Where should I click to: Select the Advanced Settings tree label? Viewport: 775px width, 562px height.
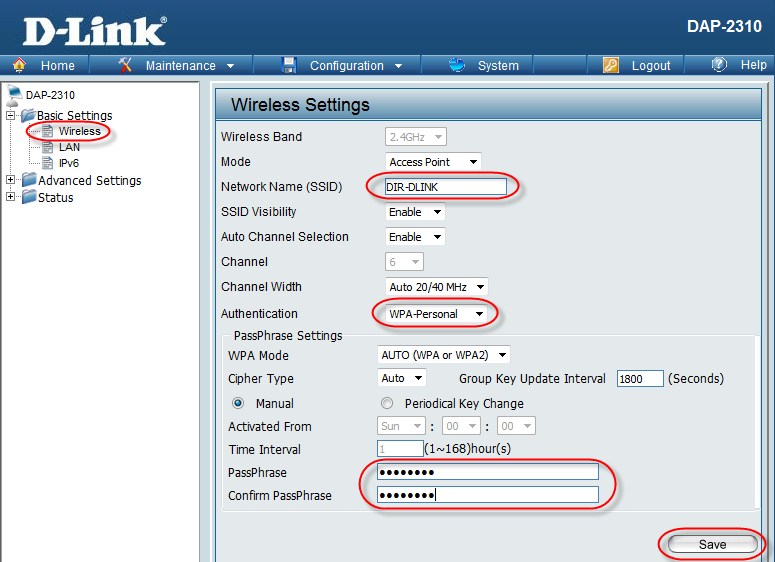89,180
